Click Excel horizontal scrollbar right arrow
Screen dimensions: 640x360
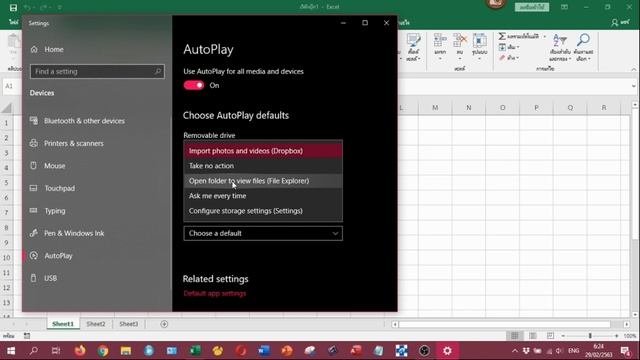627,324
